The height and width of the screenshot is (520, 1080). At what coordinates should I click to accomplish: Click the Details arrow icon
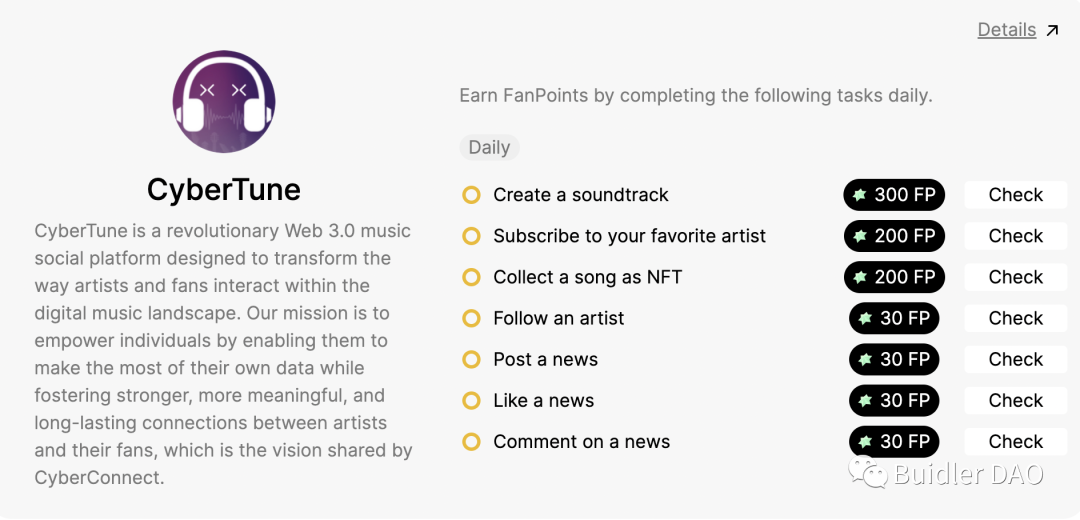click(1052, 30)
